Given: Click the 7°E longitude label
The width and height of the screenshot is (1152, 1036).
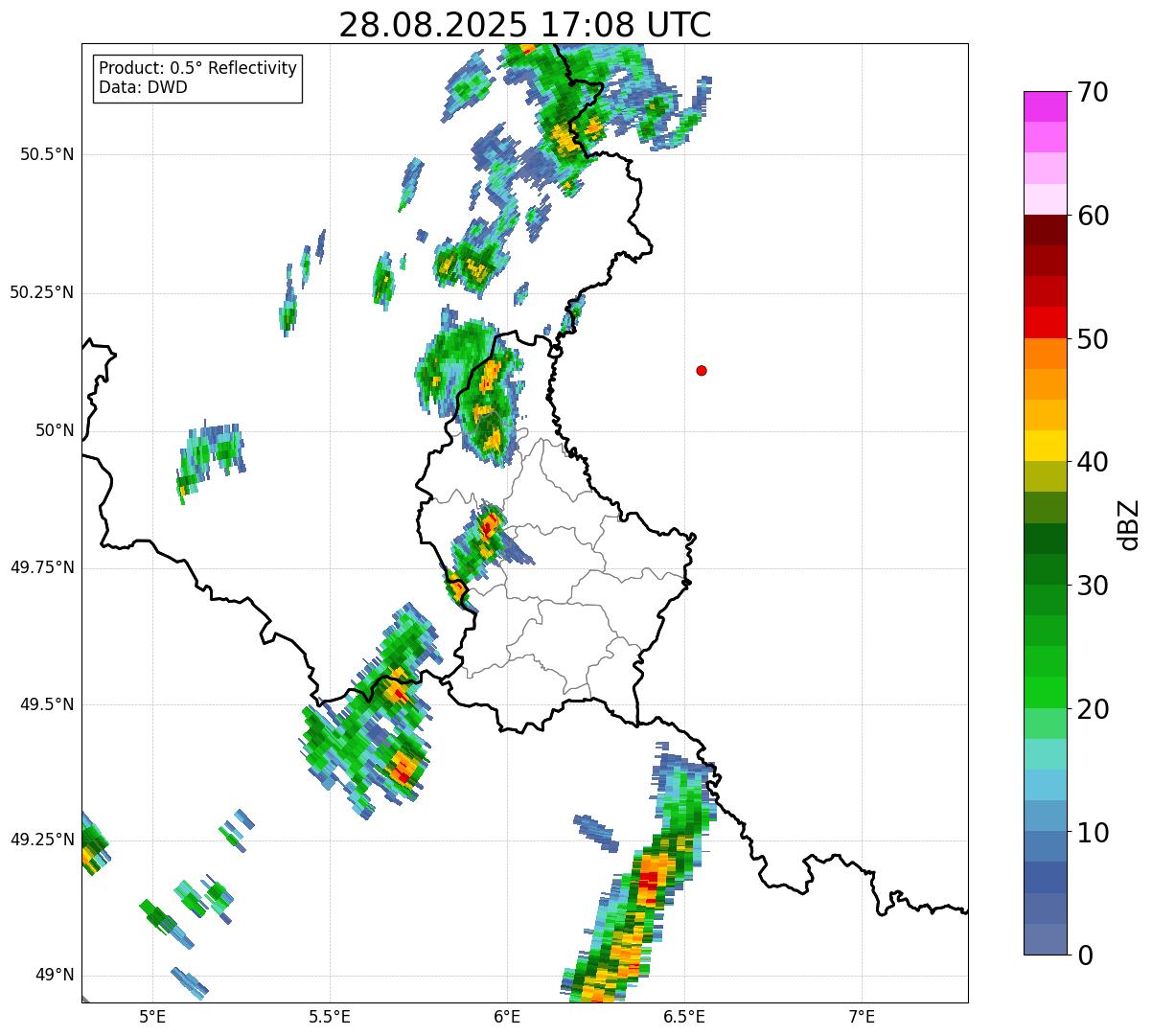Looking at the screenshot, I should tap(862, 1016).
